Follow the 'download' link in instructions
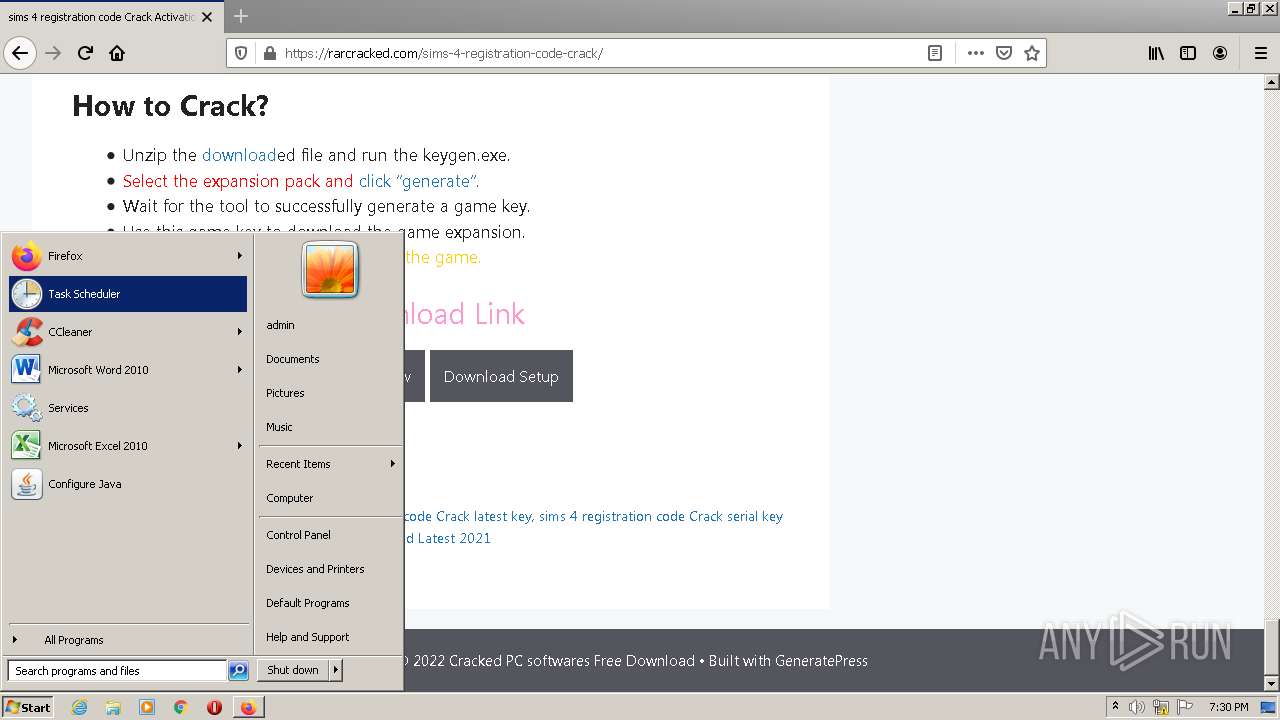The width and height of the screenshot is (1280, 720). point(239,155)
